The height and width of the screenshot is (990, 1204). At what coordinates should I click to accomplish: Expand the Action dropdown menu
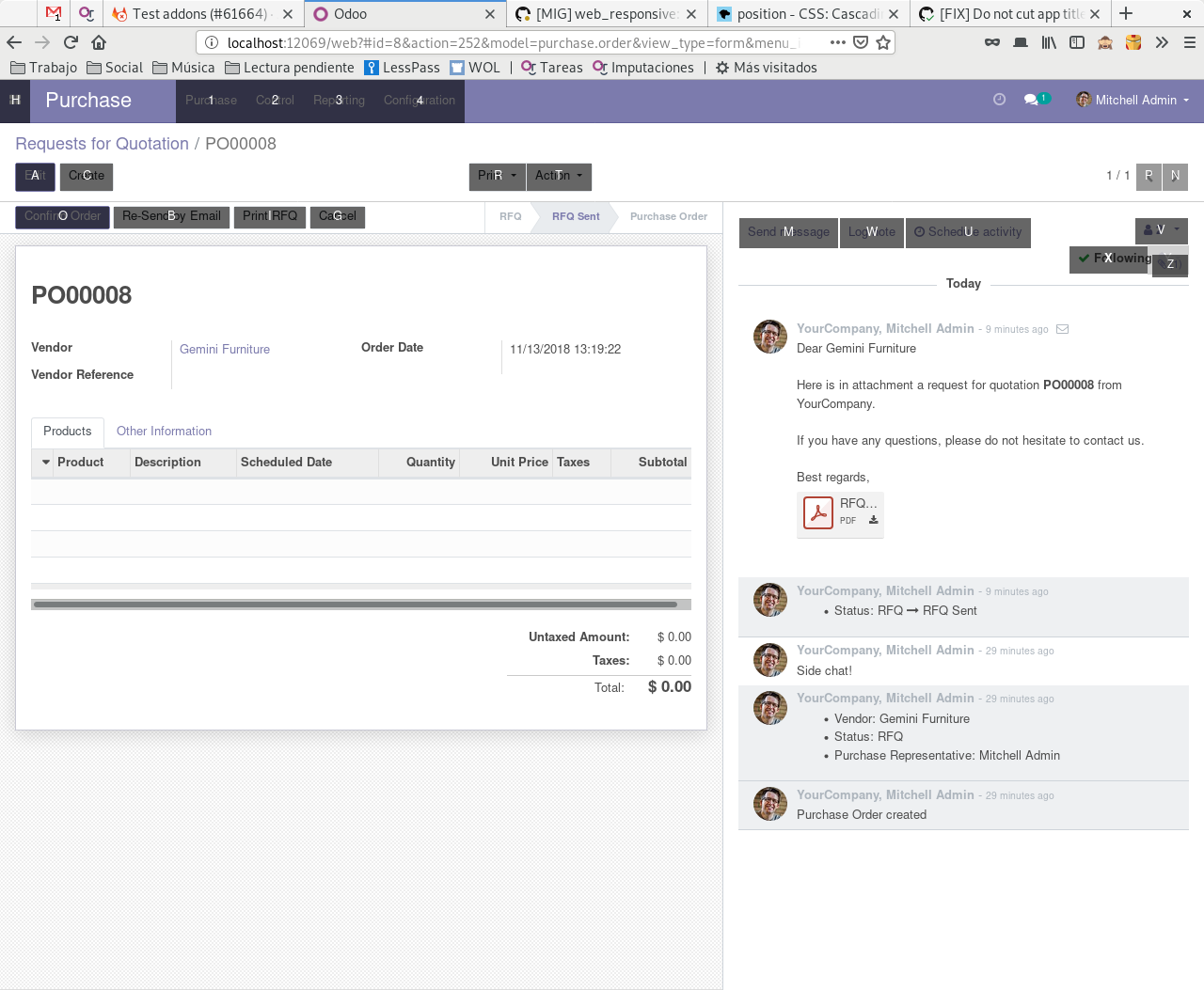559,177
